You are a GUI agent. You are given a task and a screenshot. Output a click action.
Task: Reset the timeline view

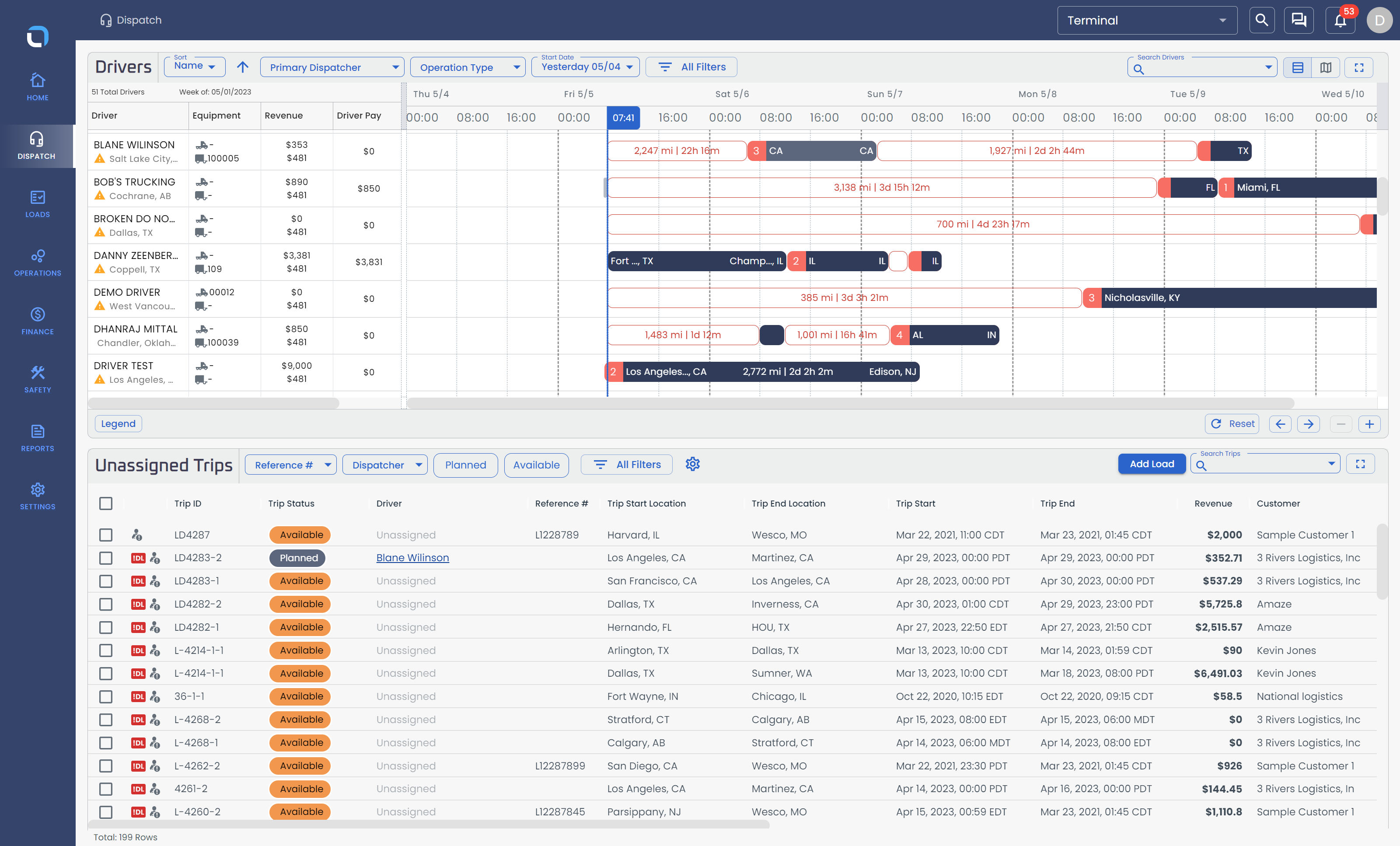click(x=1232, y=424)
